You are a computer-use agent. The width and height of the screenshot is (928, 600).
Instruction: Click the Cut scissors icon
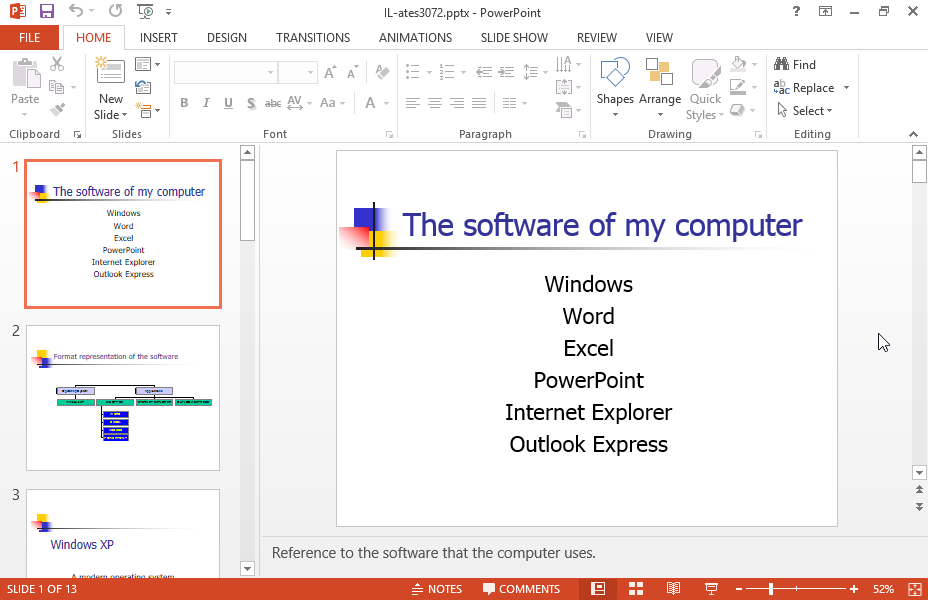(57, 63)
